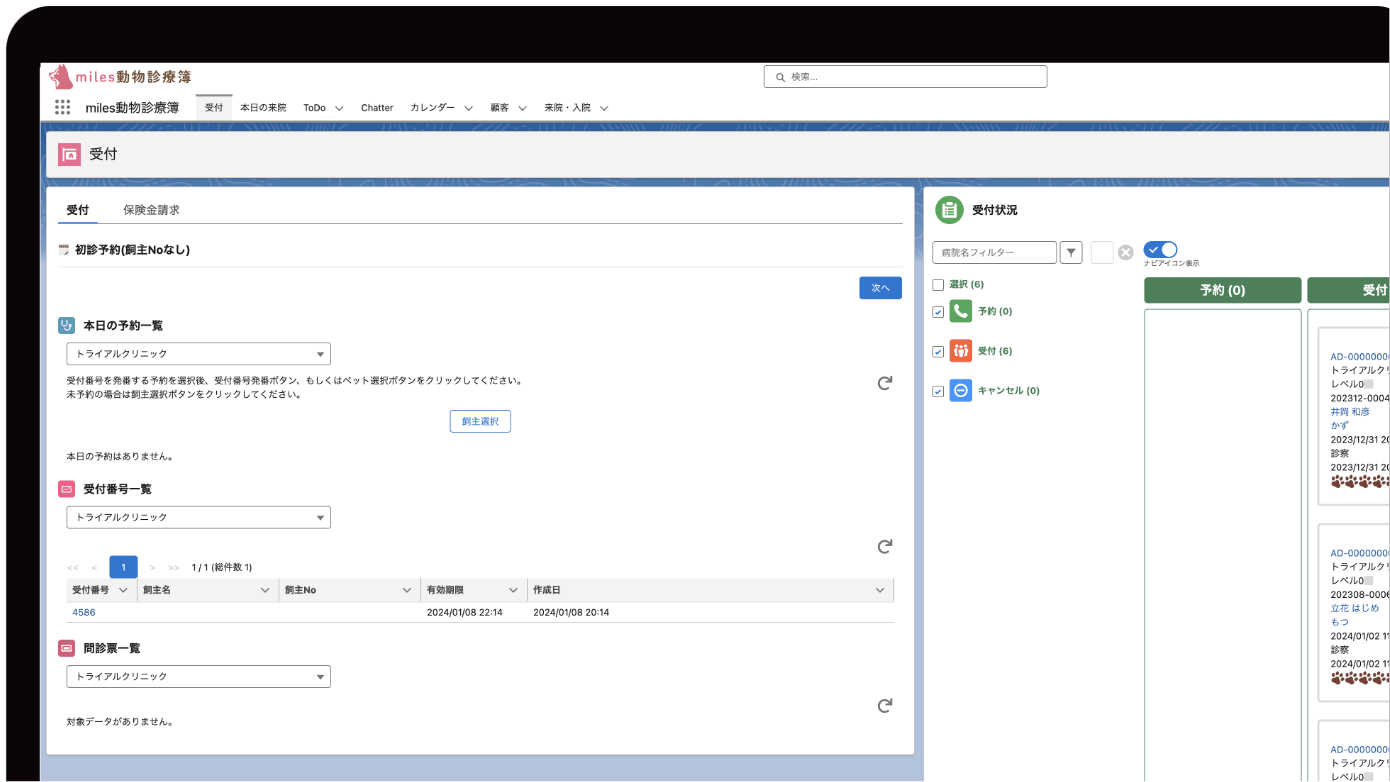Uncheck the 予約 (0) checkbox
This screenshot has width=1390, height=782.
click(938, 312)
